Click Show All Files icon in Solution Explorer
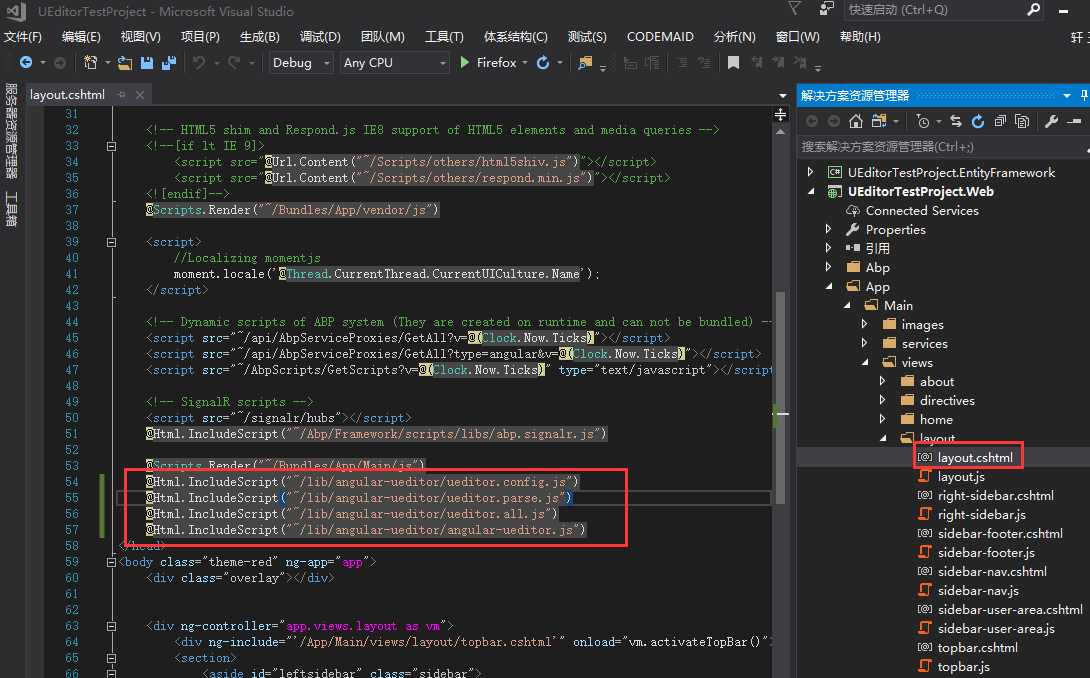The height and width of the screenshot is (678, 1090). (1022, 121)
